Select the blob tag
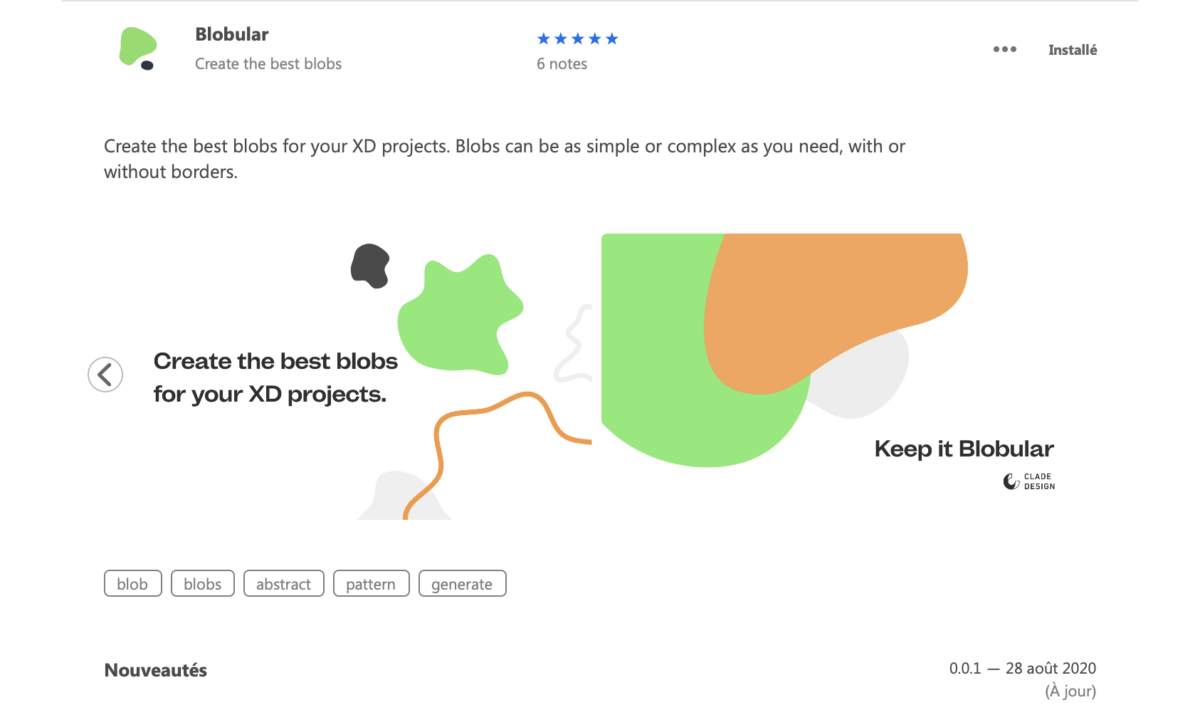Image resolution: width=1200 pixels, height=705 pixels. click(132, 584)
